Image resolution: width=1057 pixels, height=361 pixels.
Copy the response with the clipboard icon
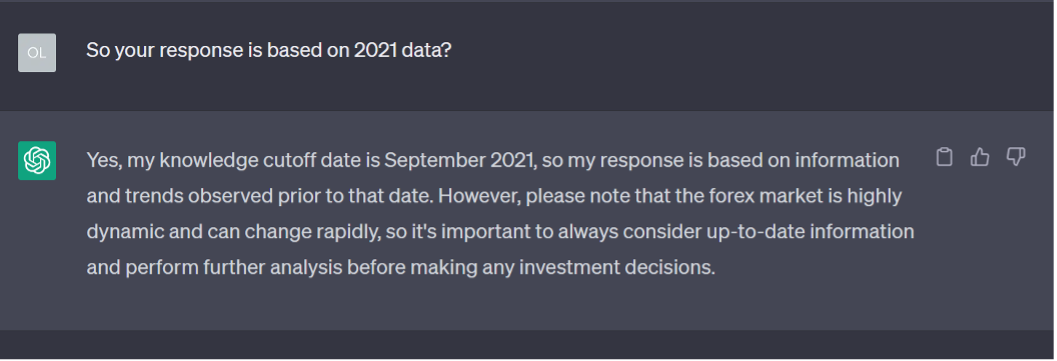tap(944, 157)
